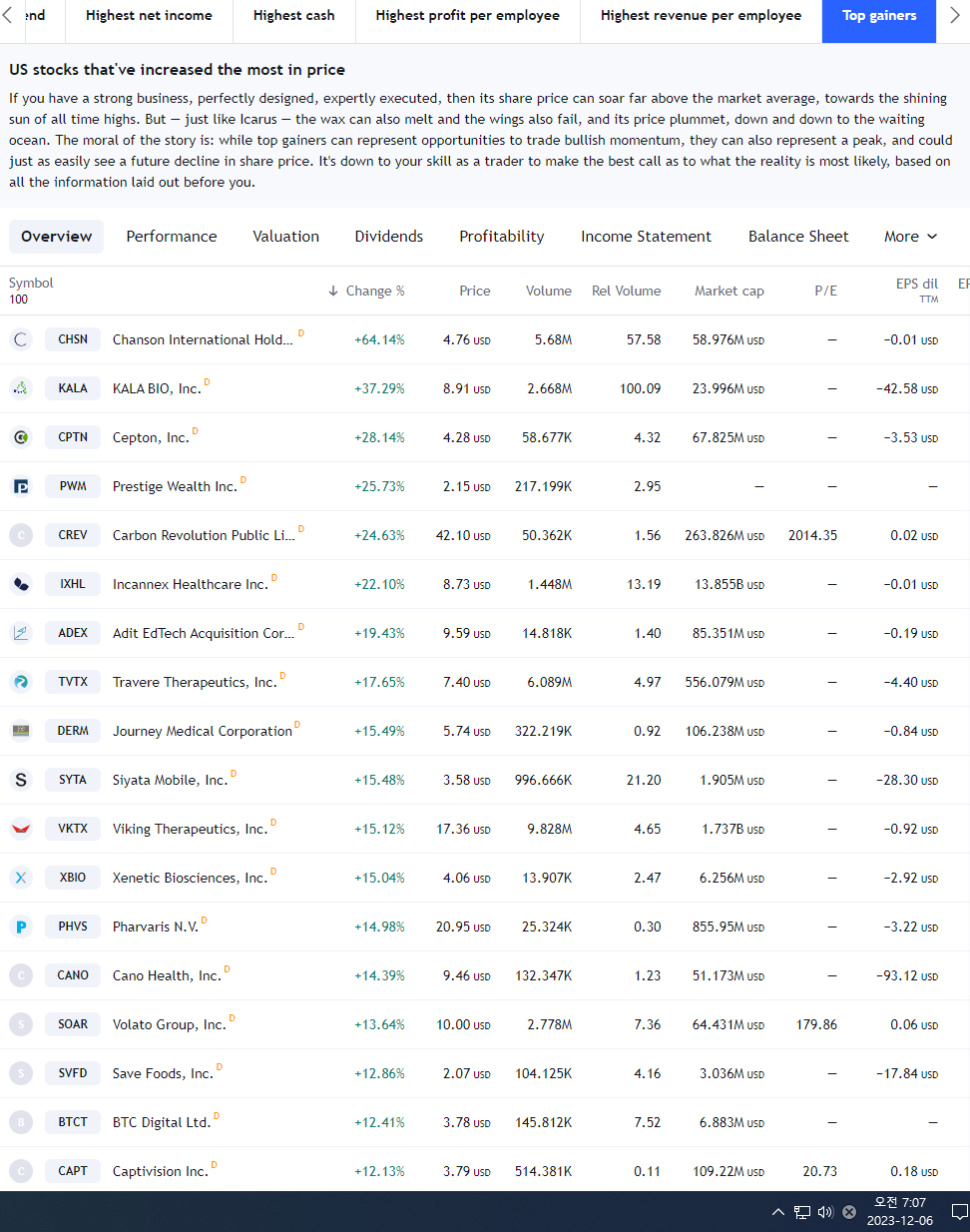Sort by the Price column header
The image size is (970, 1232).
475,291
